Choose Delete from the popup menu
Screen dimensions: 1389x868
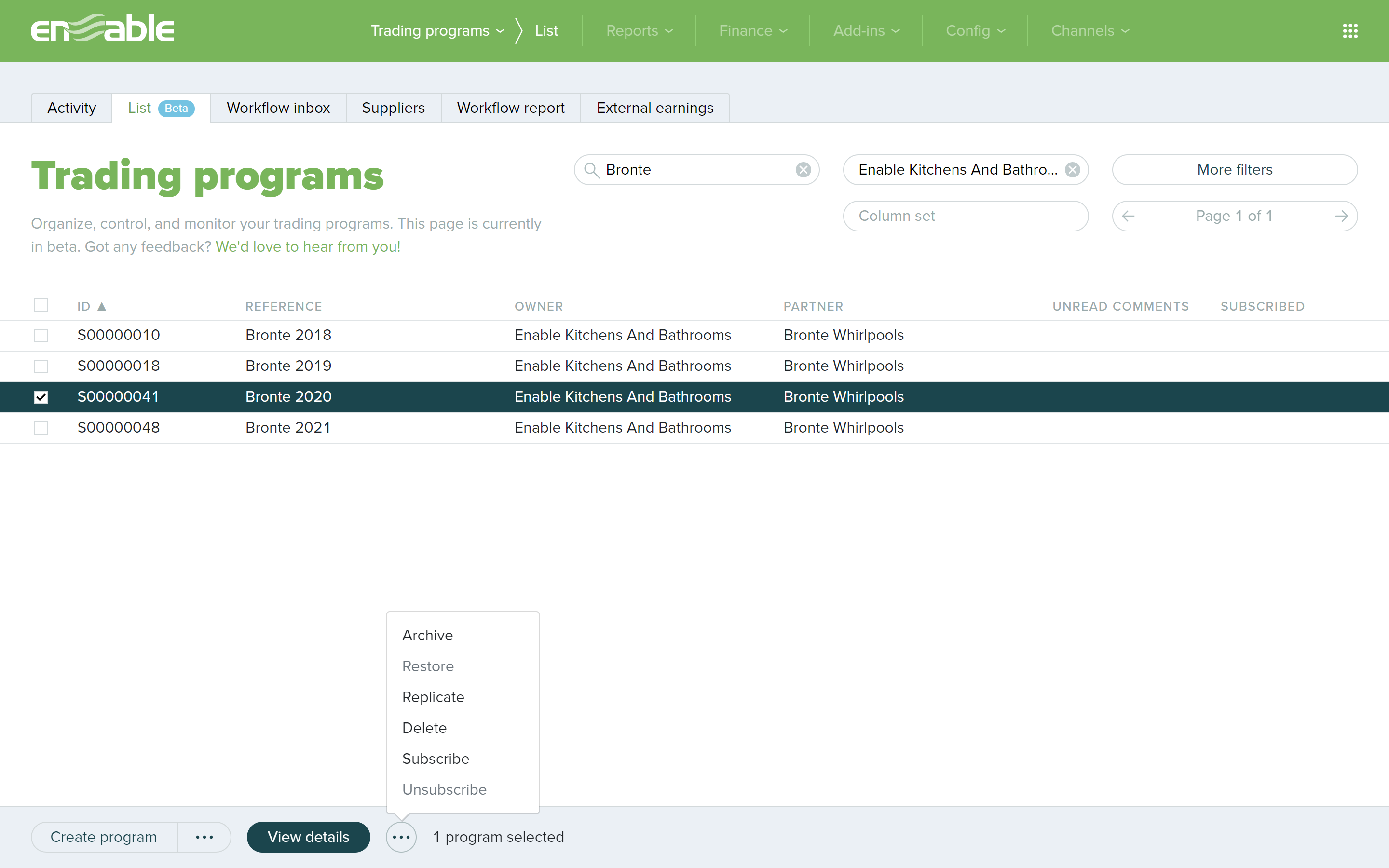click(x=463, y=729)
